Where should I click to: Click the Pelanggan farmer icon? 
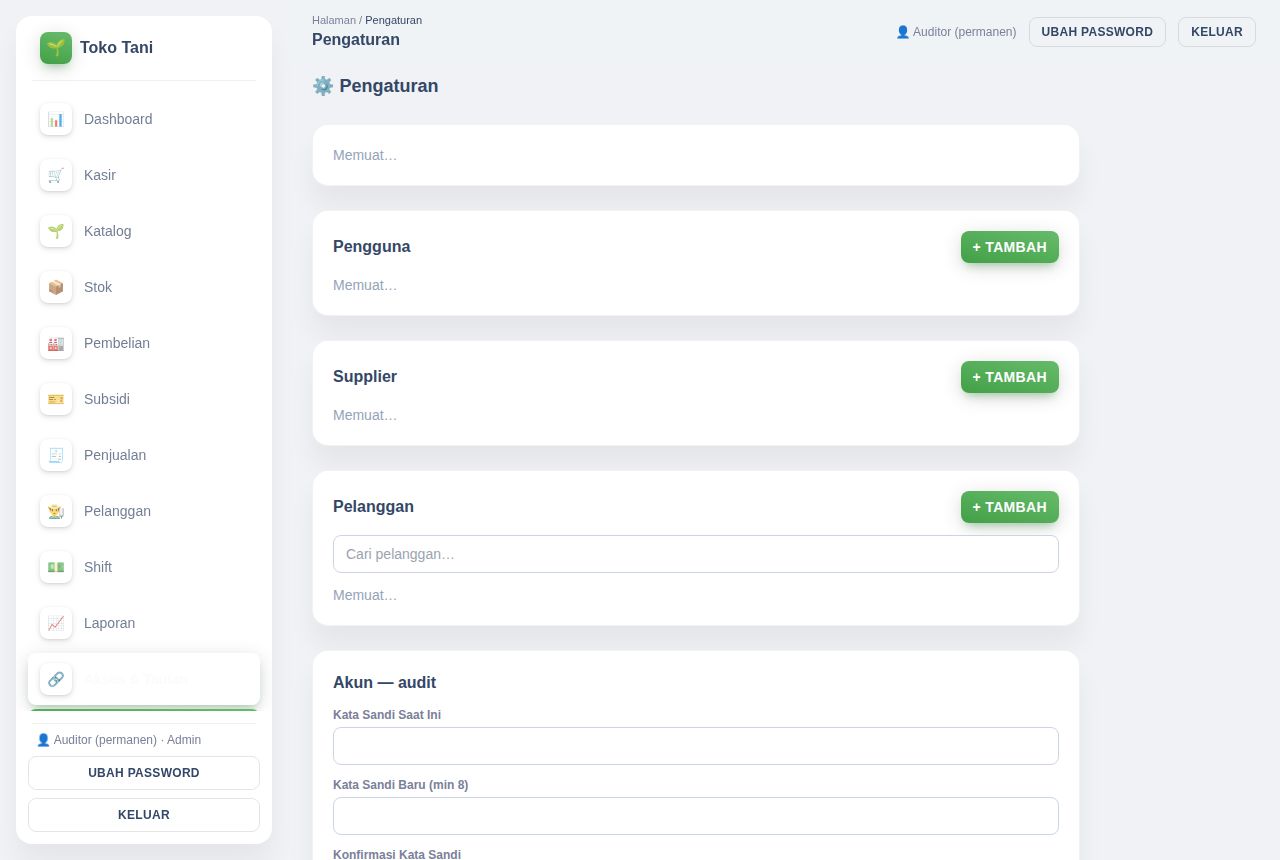tap(56, 511)
